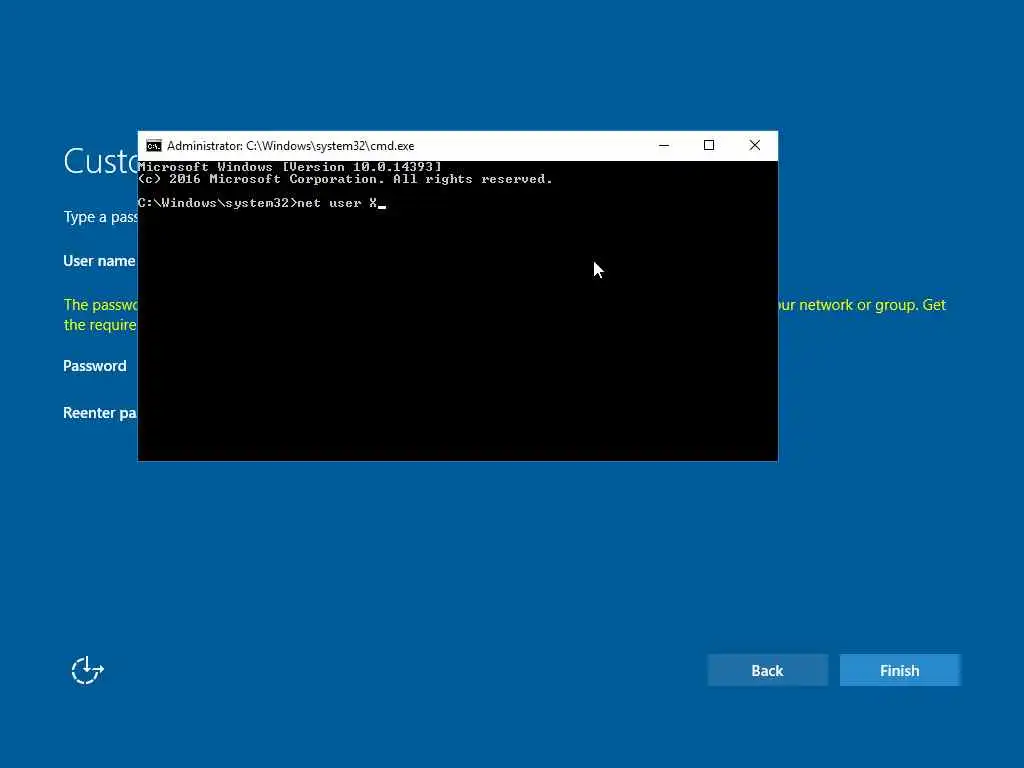Click the 'Password' label

pos(95,366)
